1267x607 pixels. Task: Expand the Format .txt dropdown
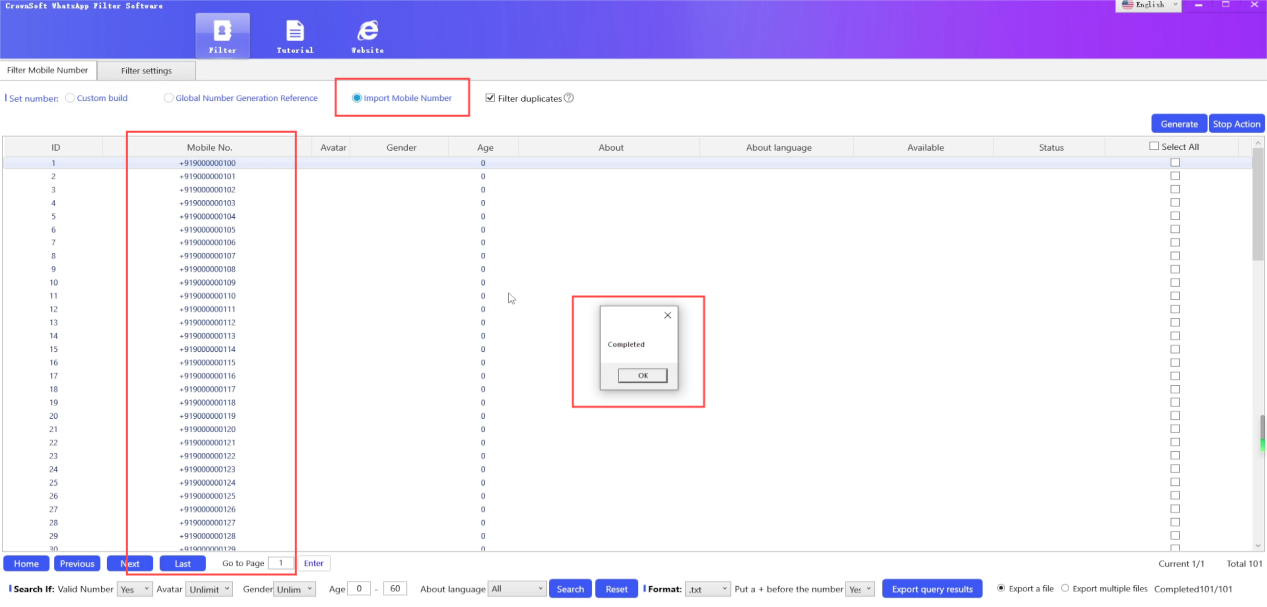tap(706, 589)
